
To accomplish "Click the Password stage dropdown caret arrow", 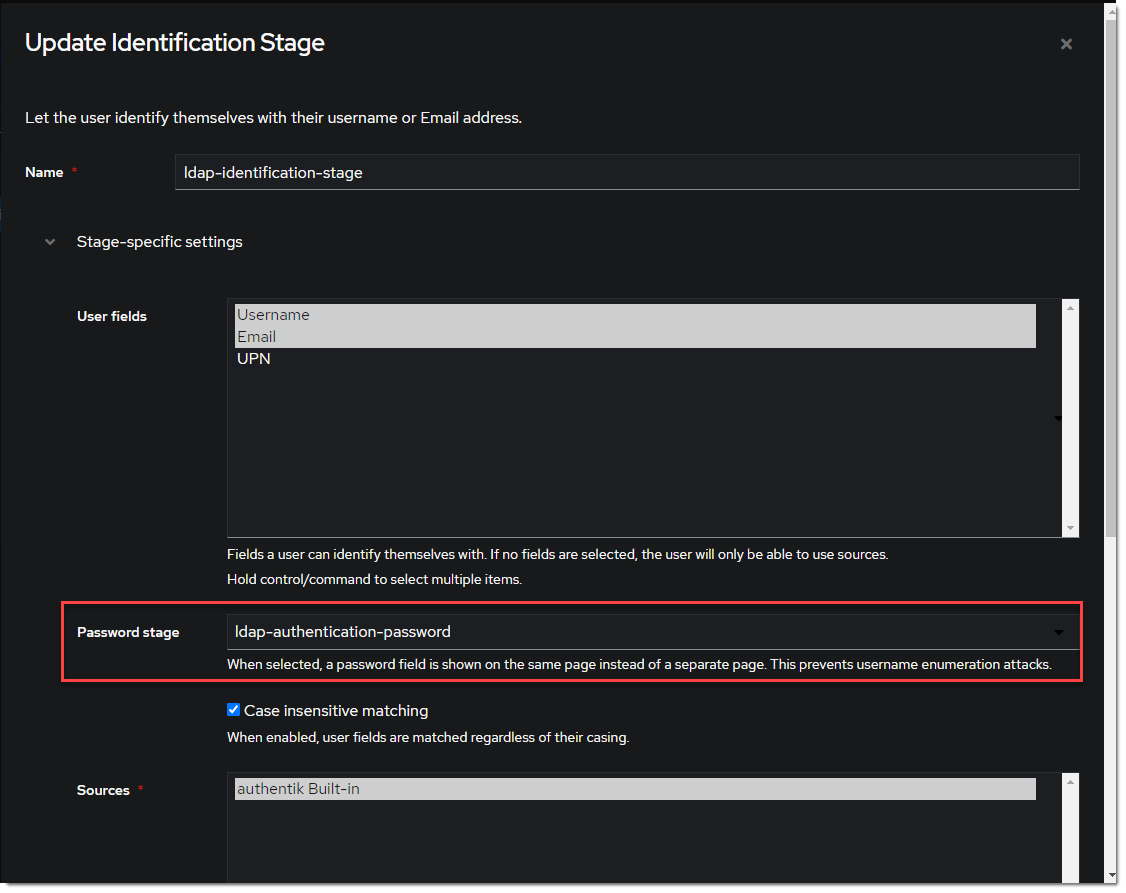I will tap(1059, 631).
